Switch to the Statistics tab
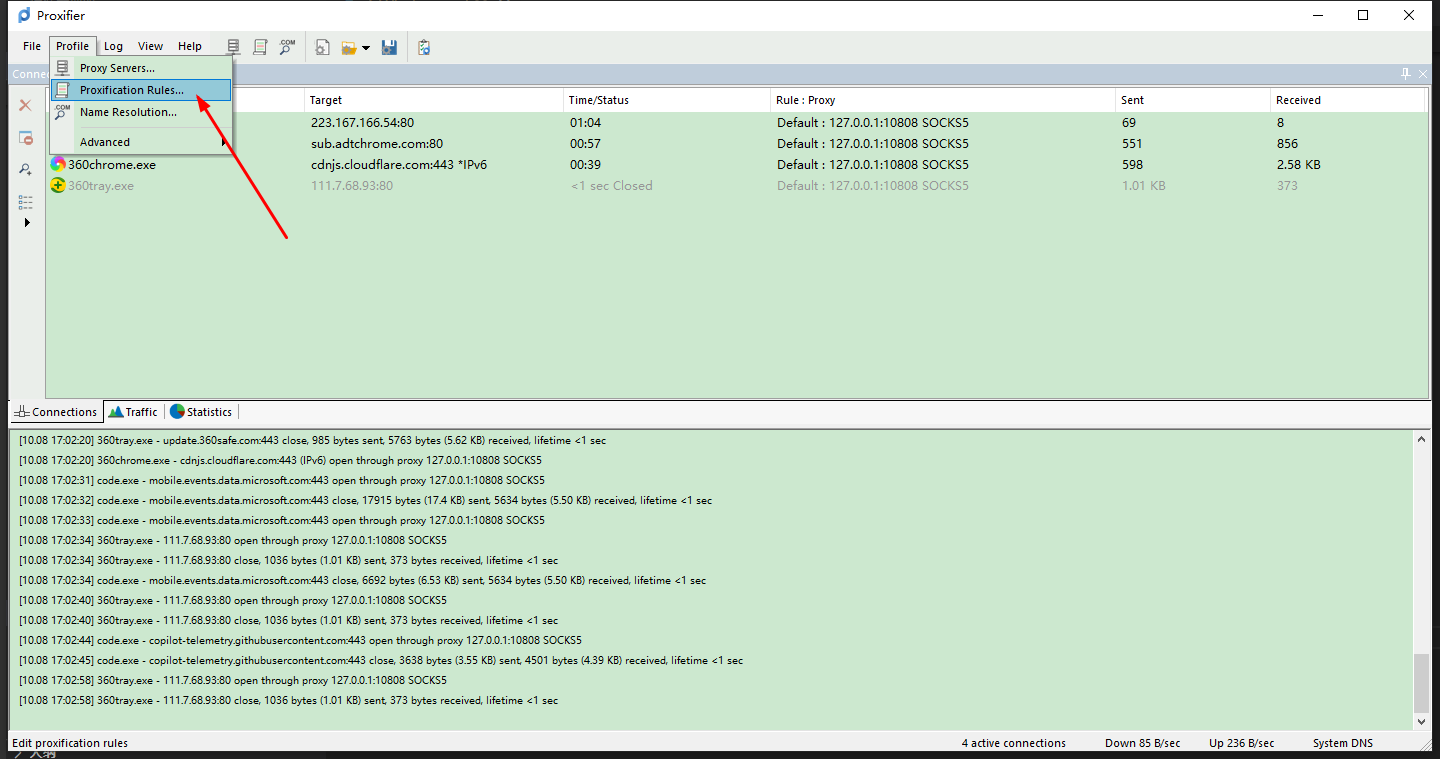 pyautogui.click(x=201, y=412)
